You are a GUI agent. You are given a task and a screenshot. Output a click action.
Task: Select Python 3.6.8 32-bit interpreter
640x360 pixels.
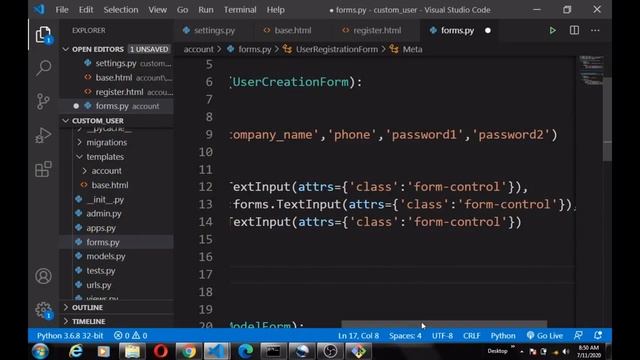[70, 336]
